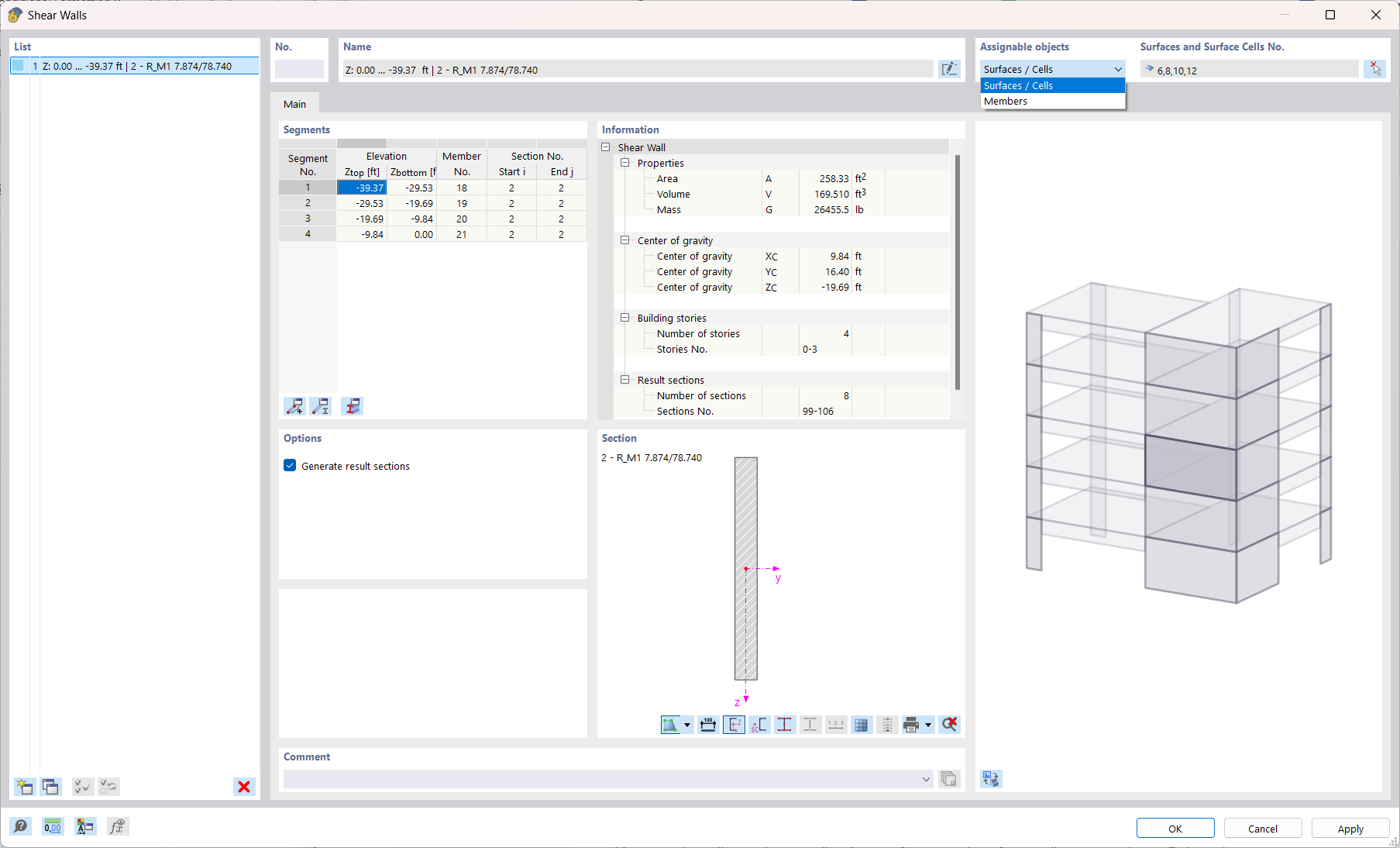Collapse the Center of gravity section
The width and height of the screenshot is (1400, 848).
click(x=625, y=240)
